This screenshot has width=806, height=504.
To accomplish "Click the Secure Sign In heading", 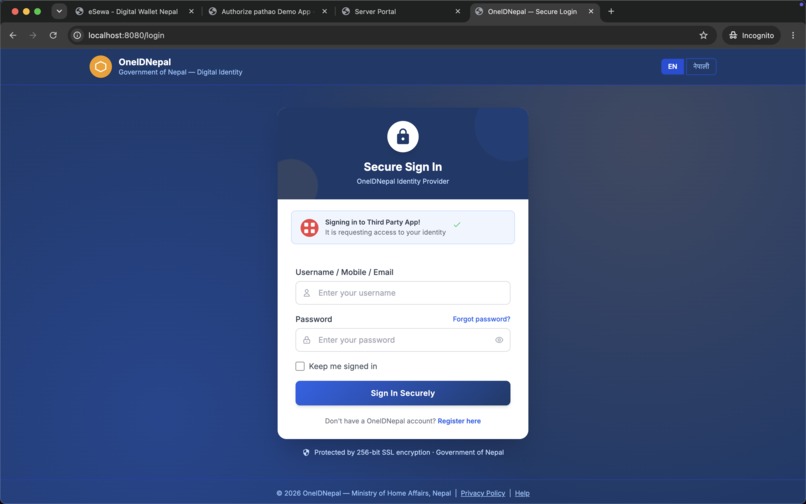I will pyautogui.click(x=403, y=167).
